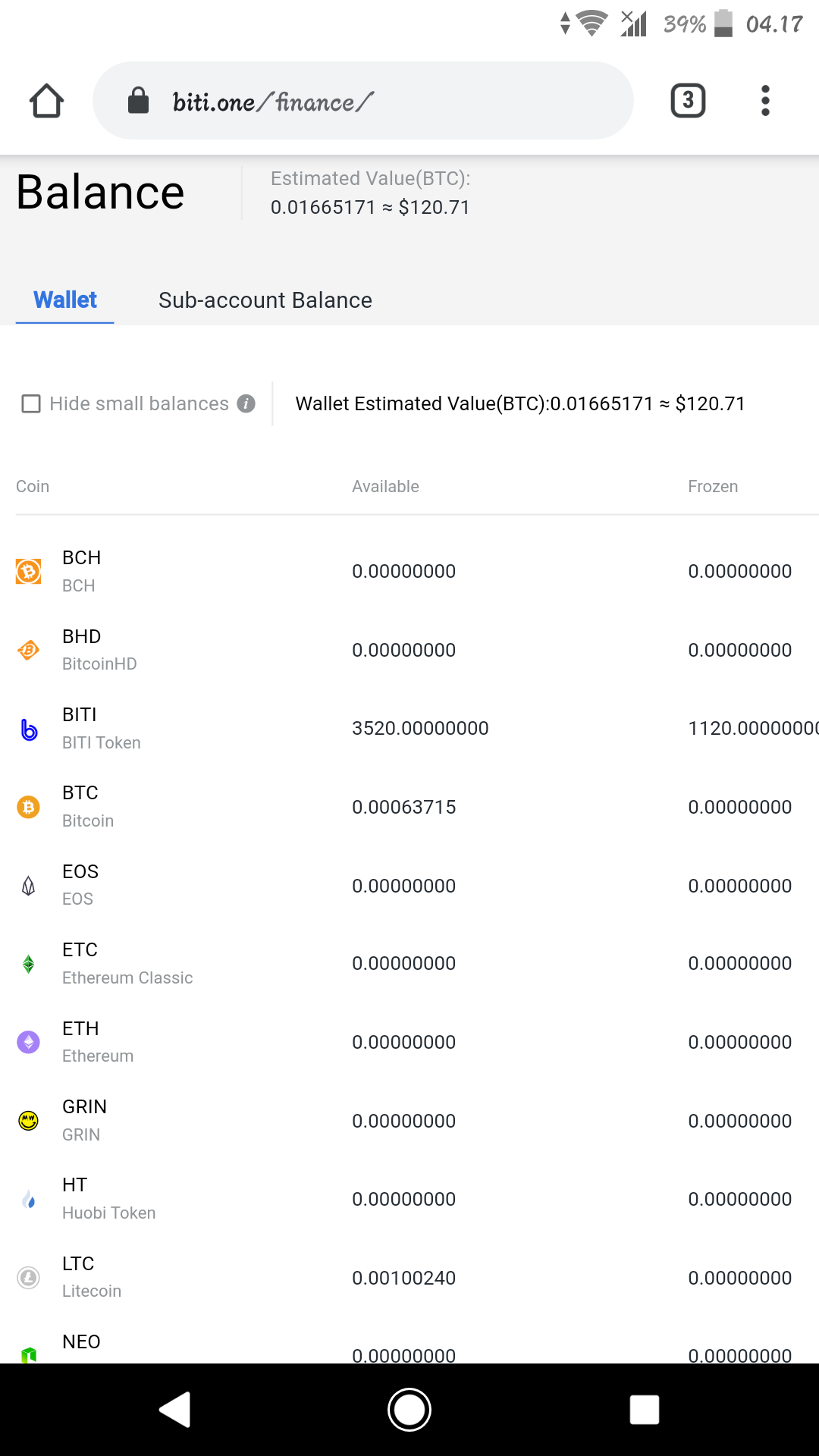
Task: Check the Hide small balances box
Action: pyautogui.click(x=31, y=403)
